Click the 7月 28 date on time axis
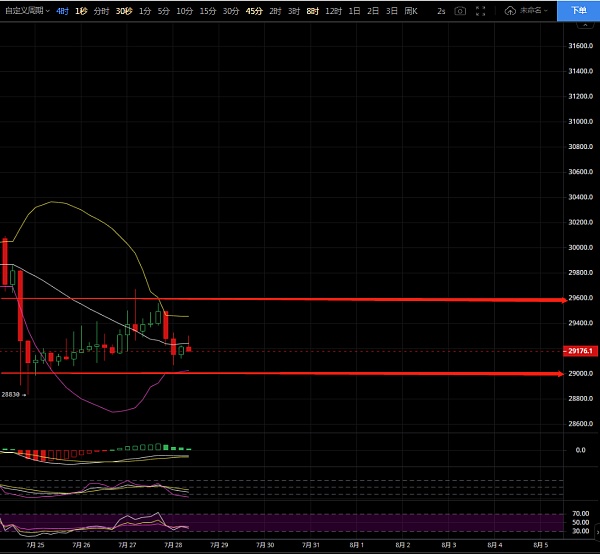Image resolution: width=600 pixels, height=554 pixels. tap(173, 545)
